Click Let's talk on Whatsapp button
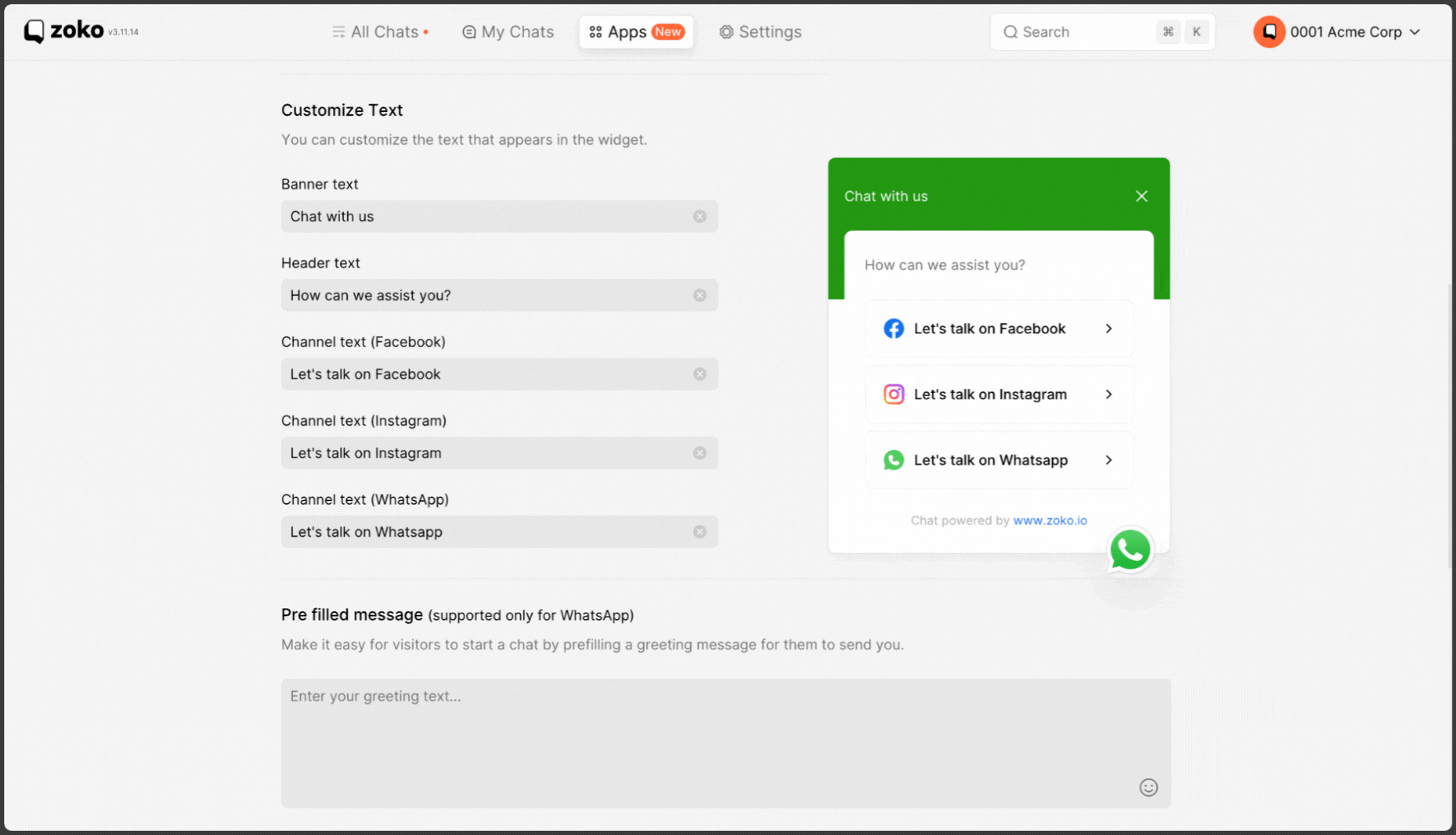Viewport: 1456px width, 835px height. [x=999, y=461]
